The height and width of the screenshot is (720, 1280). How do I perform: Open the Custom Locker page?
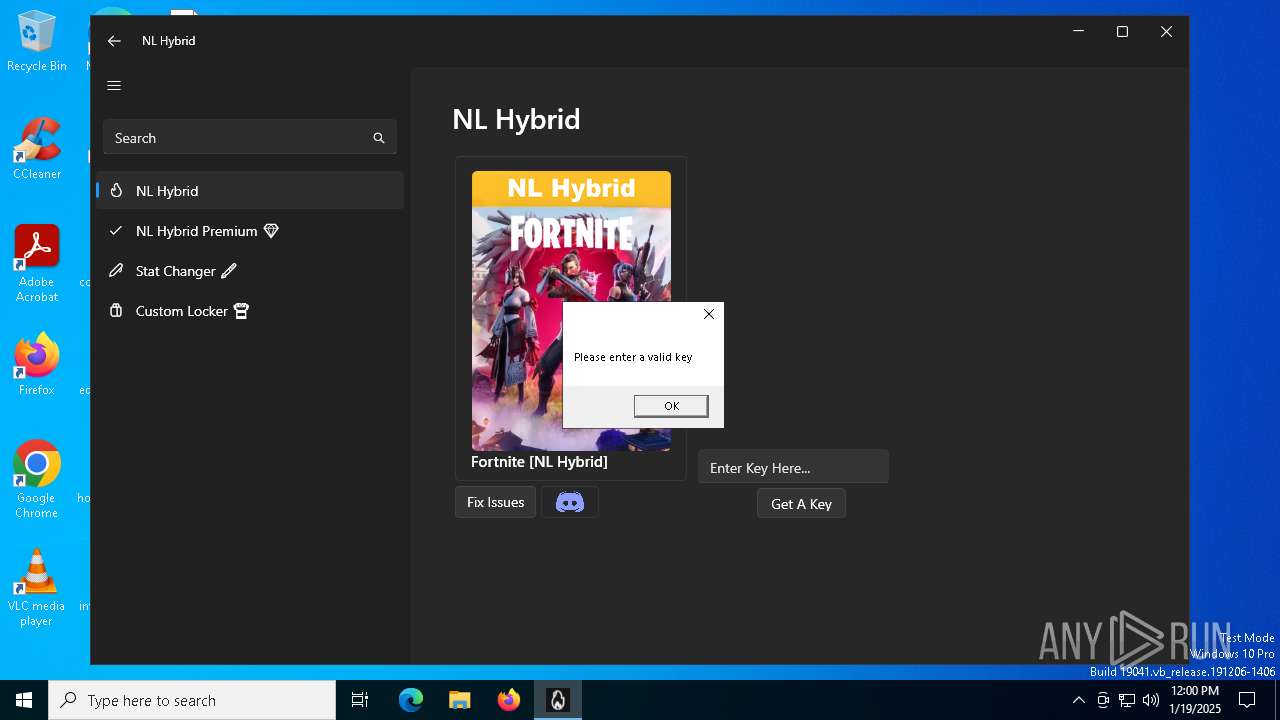click(250, 311)
